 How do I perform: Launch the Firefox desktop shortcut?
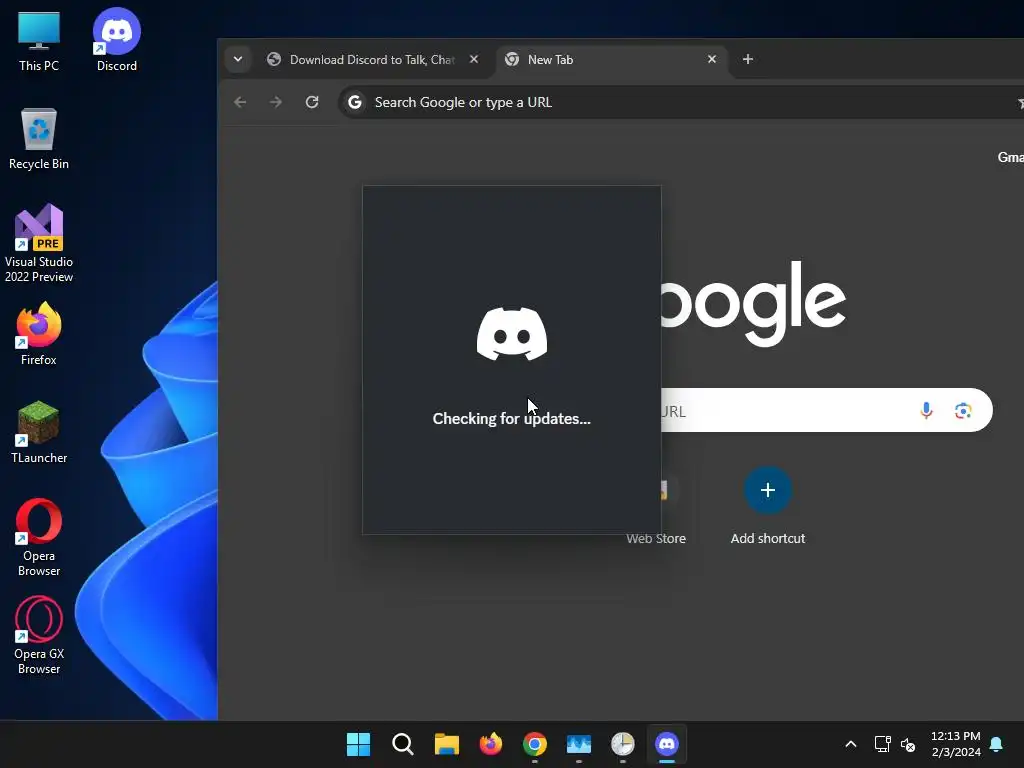click(39, 334)
